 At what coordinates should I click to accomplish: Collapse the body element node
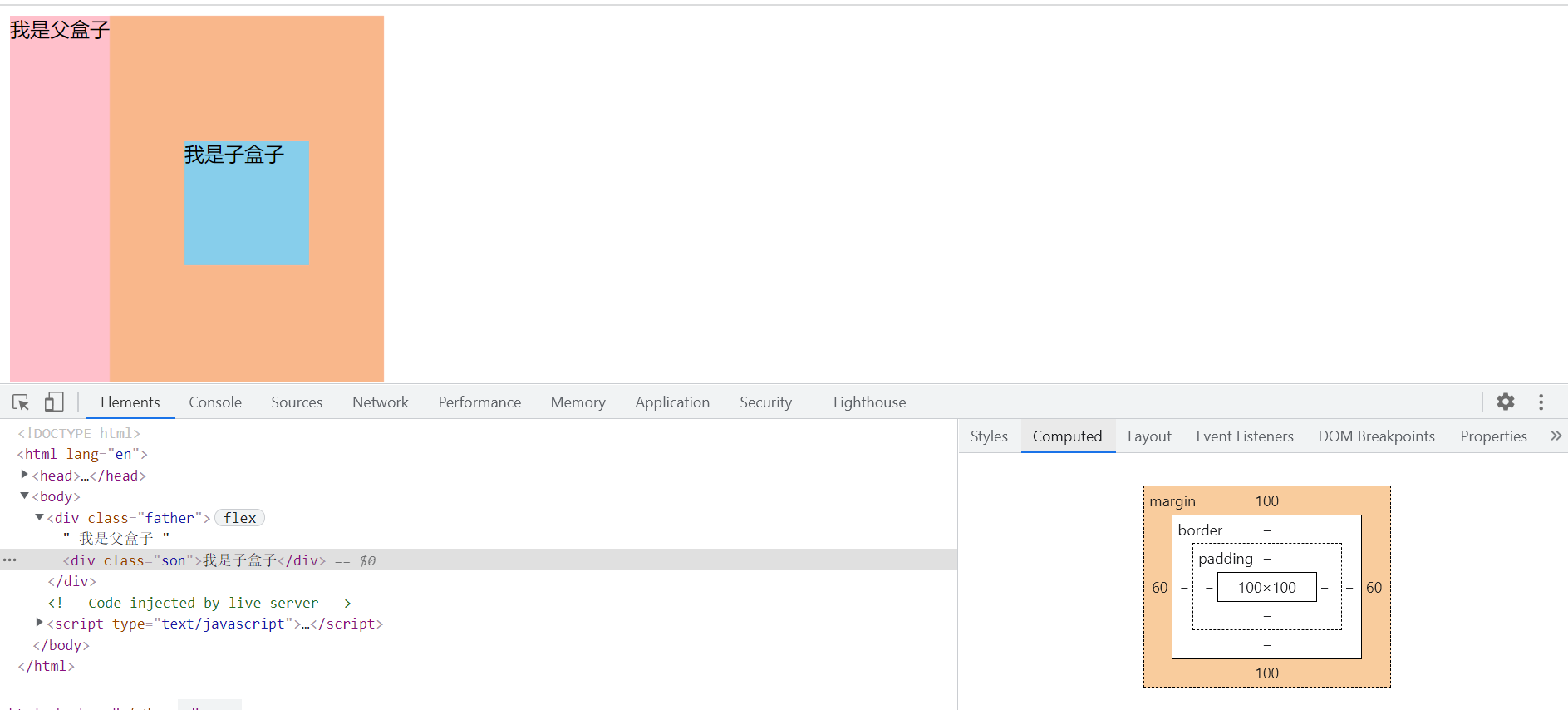point(24,496)
